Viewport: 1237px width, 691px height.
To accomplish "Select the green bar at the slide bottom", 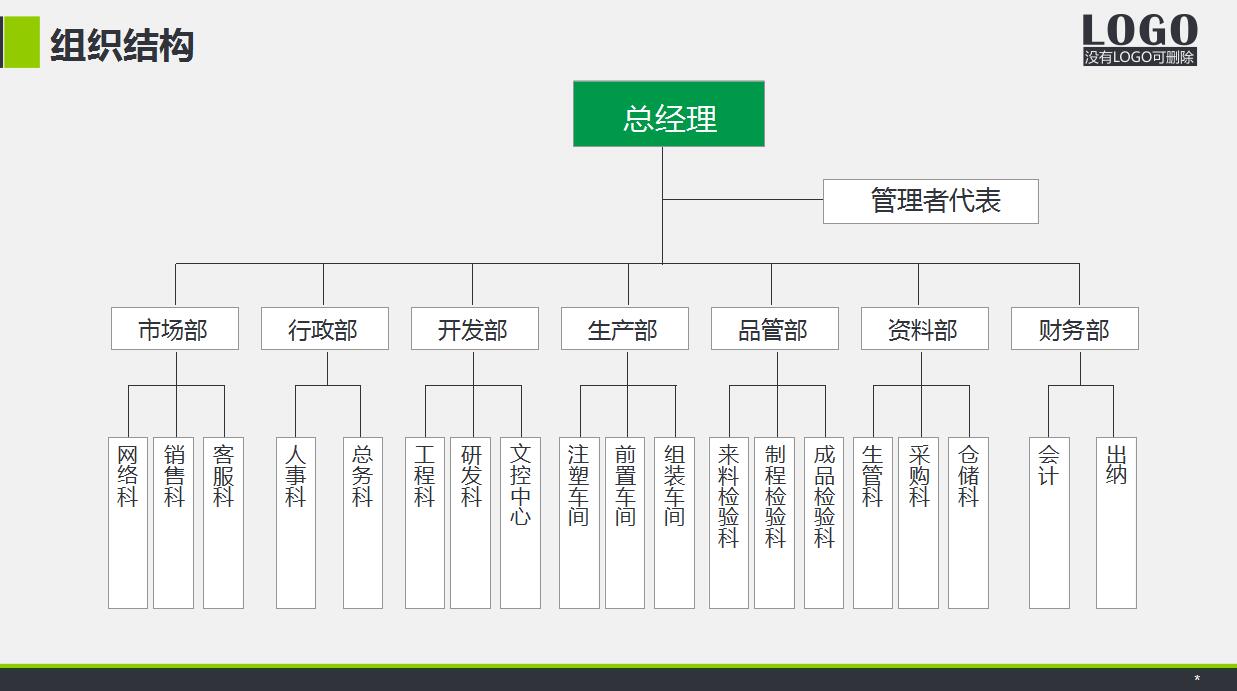I will click(618, 661).
